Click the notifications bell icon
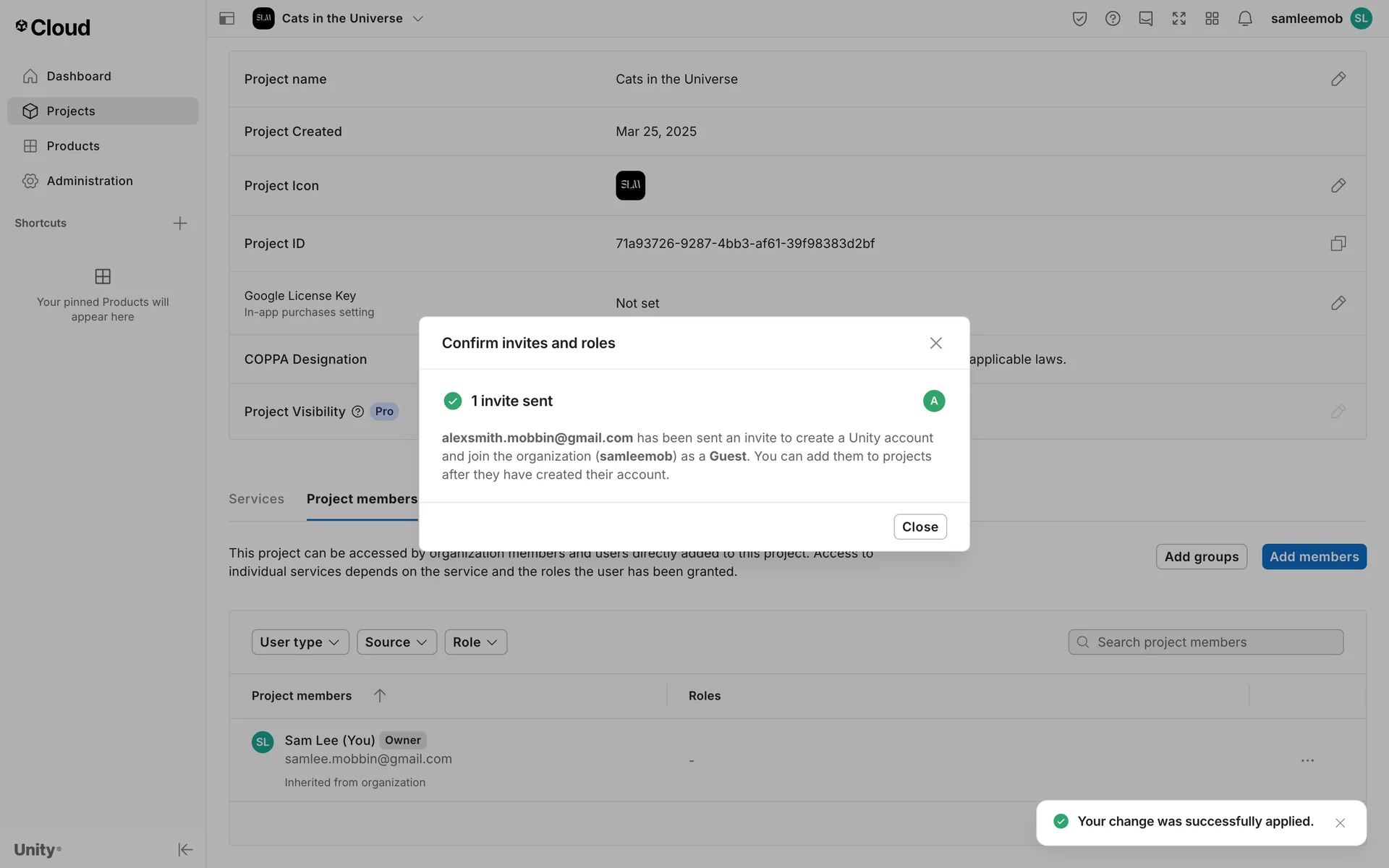This screenshot has width=1389, height=868. 1244,19
